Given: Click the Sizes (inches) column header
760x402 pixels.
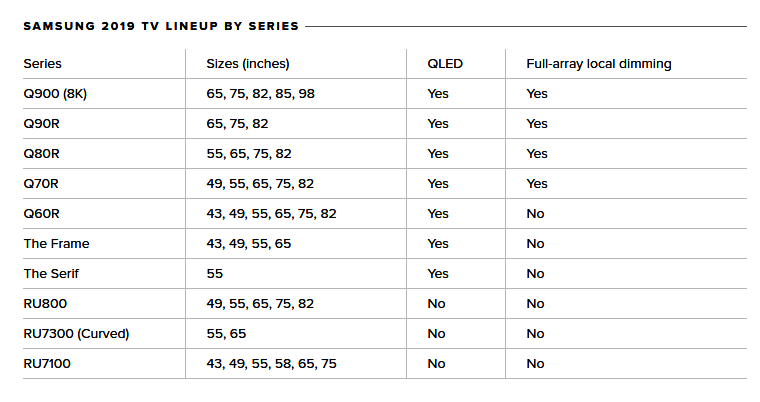Looking at the screenshot, I should tap(248, 64).
